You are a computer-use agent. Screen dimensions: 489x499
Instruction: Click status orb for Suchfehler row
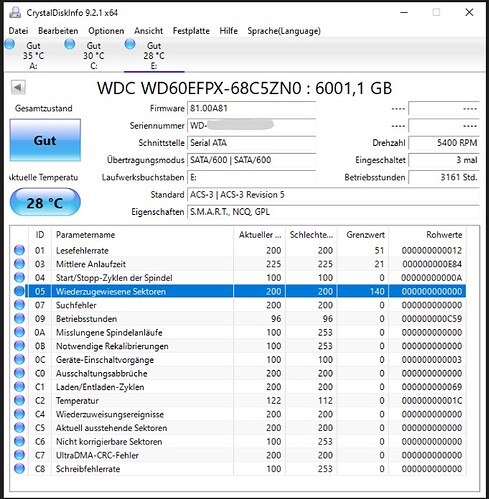click(x=19, y=305)
